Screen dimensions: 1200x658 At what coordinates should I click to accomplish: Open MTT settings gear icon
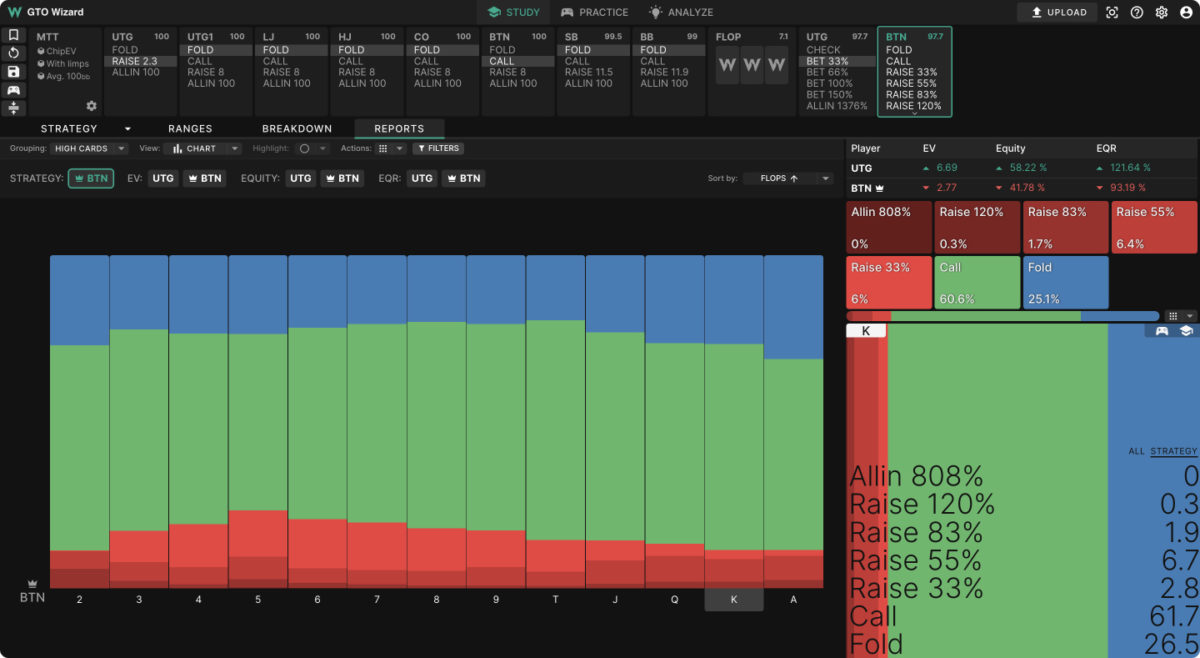coord(92,106)
